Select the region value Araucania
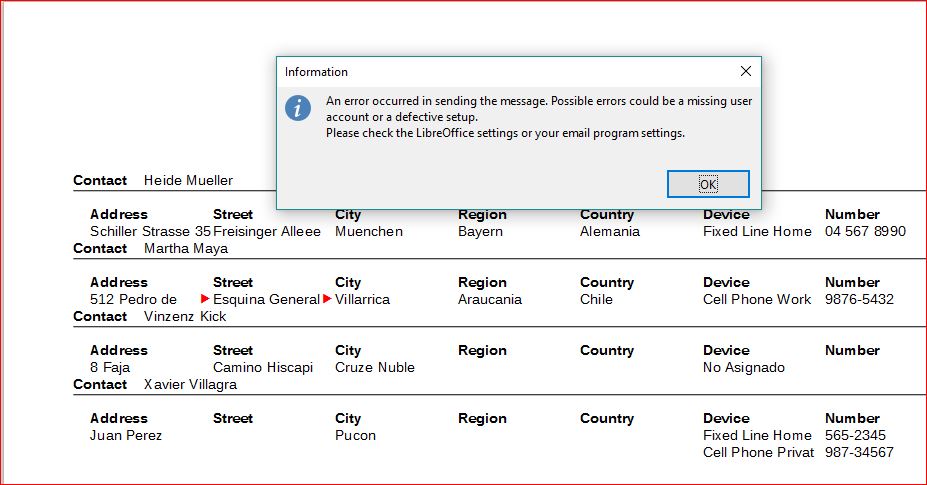 click(490, 300)
